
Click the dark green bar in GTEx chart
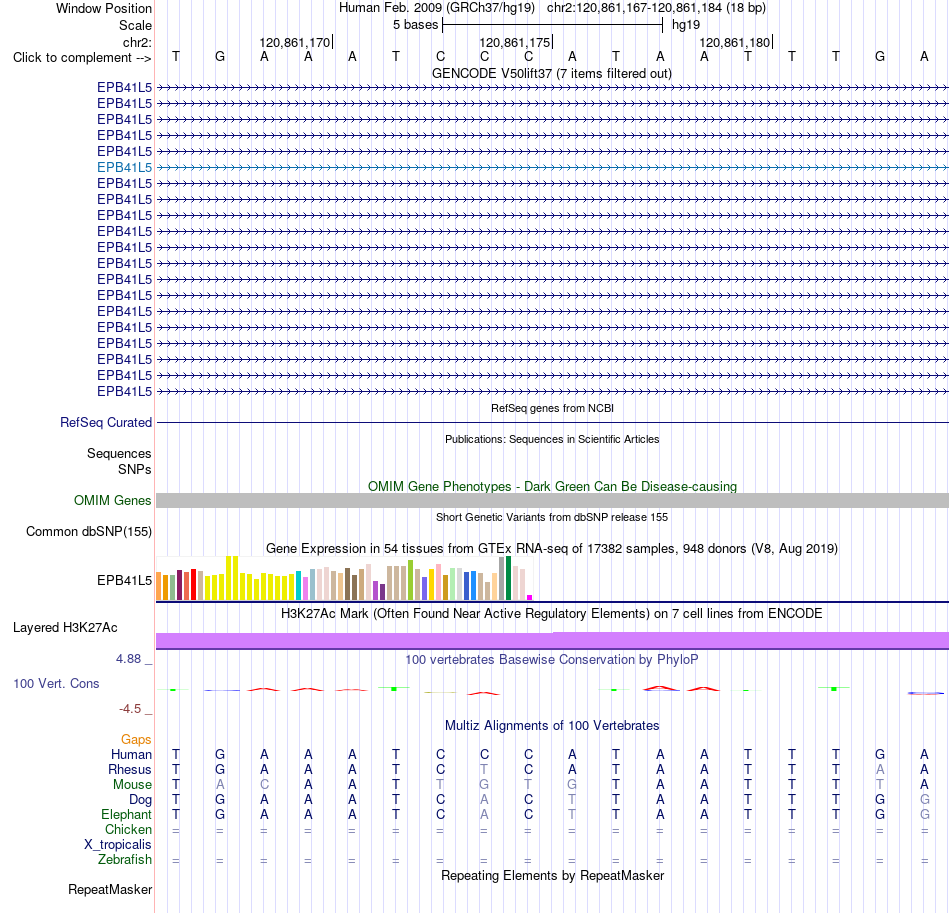tap(508, 578)
